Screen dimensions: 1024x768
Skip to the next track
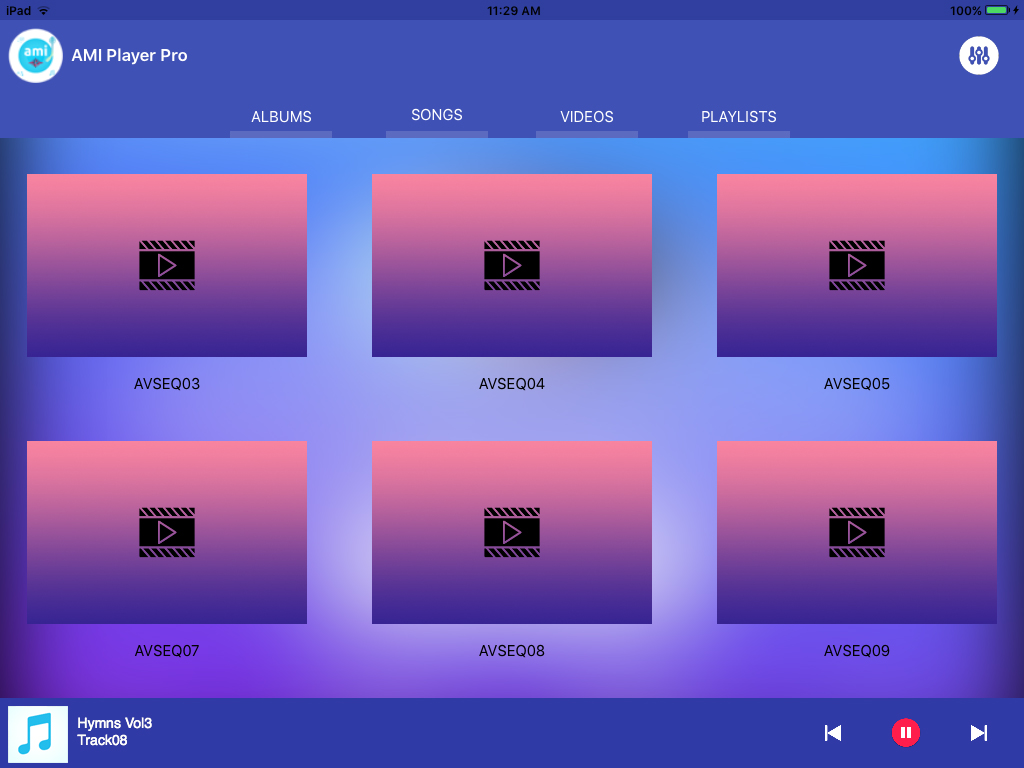pyautogui.click(x=978, y=733)
